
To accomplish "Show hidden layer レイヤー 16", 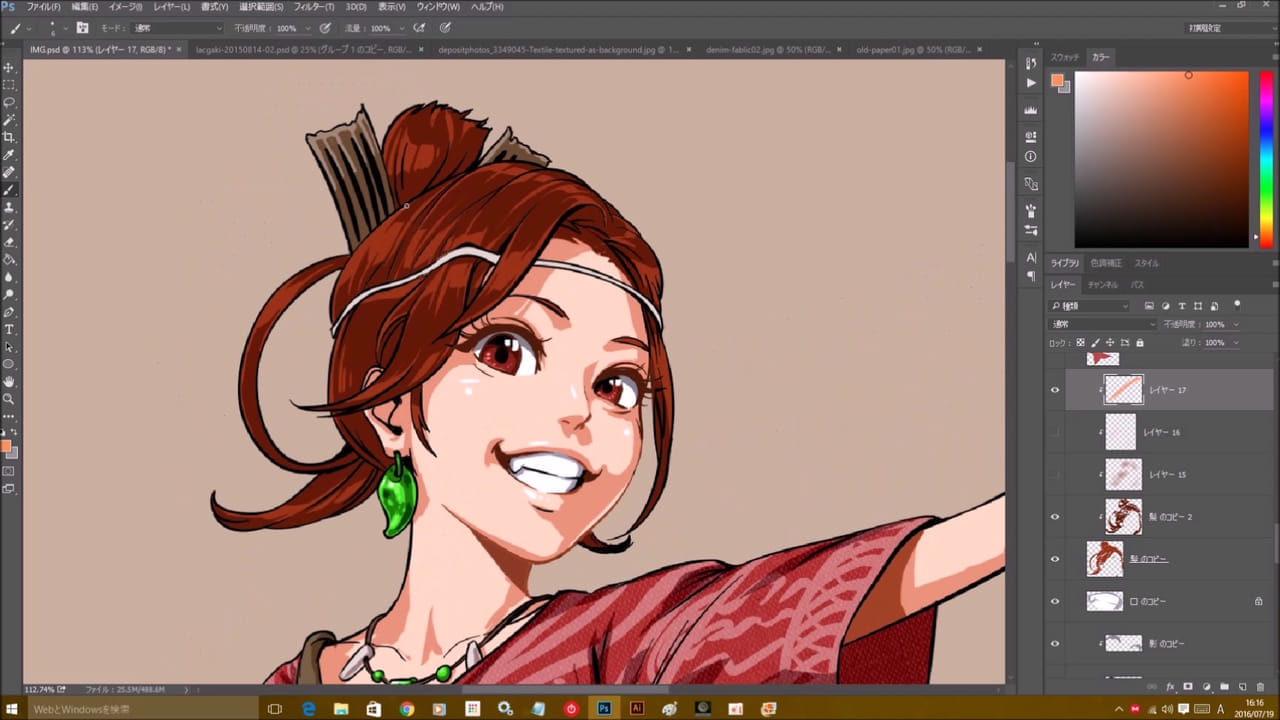I will pos(1054,432).
